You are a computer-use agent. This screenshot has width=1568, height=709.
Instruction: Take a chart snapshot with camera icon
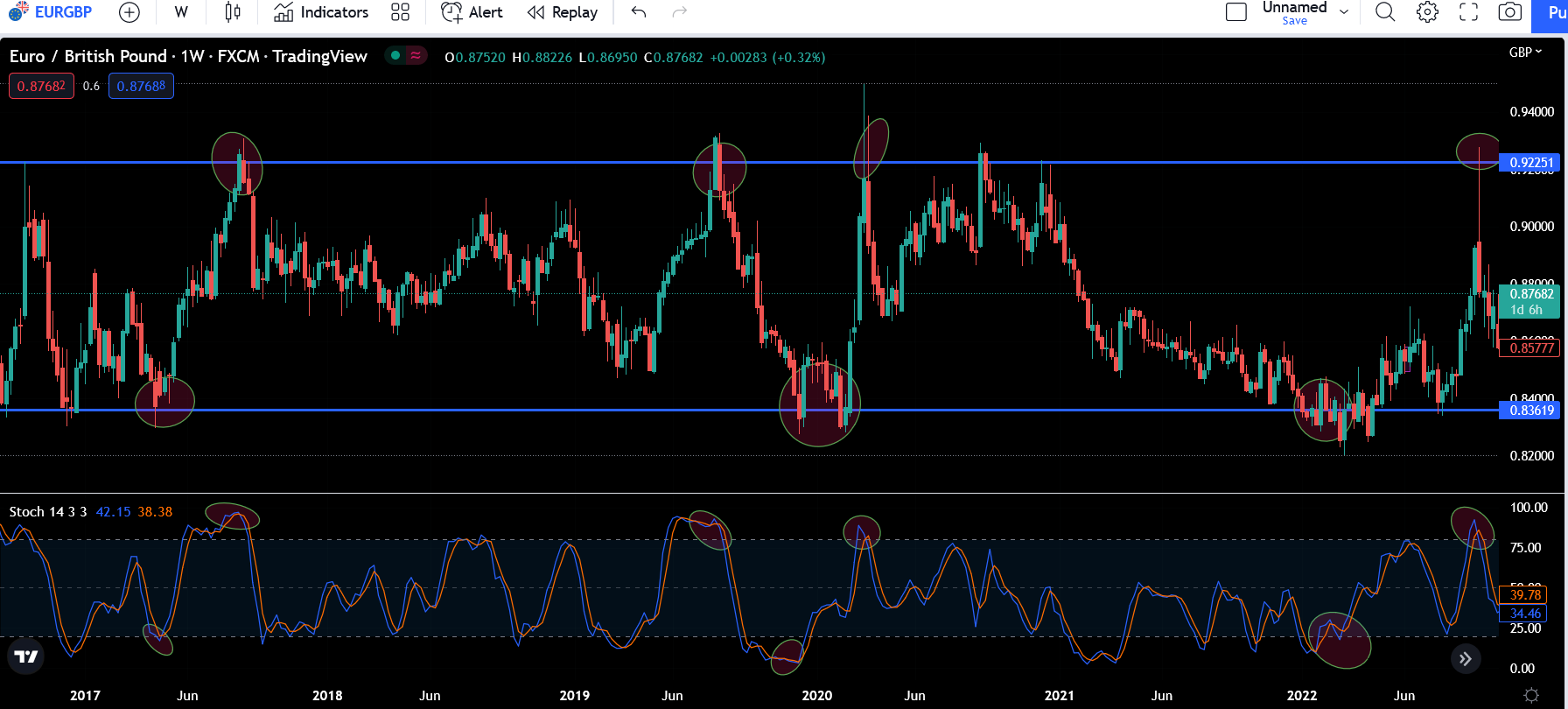coord(1509,12)
